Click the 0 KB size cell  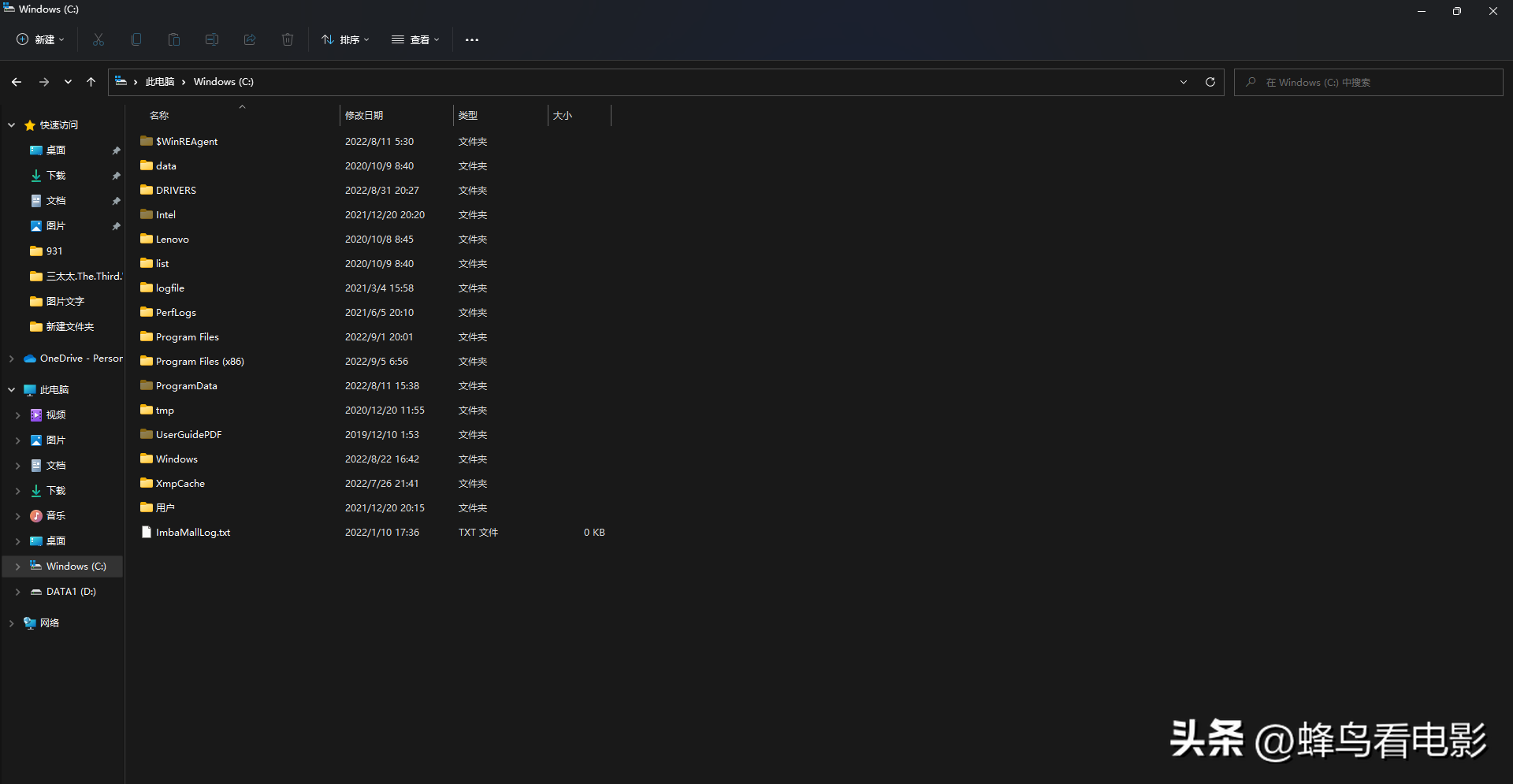594,533
